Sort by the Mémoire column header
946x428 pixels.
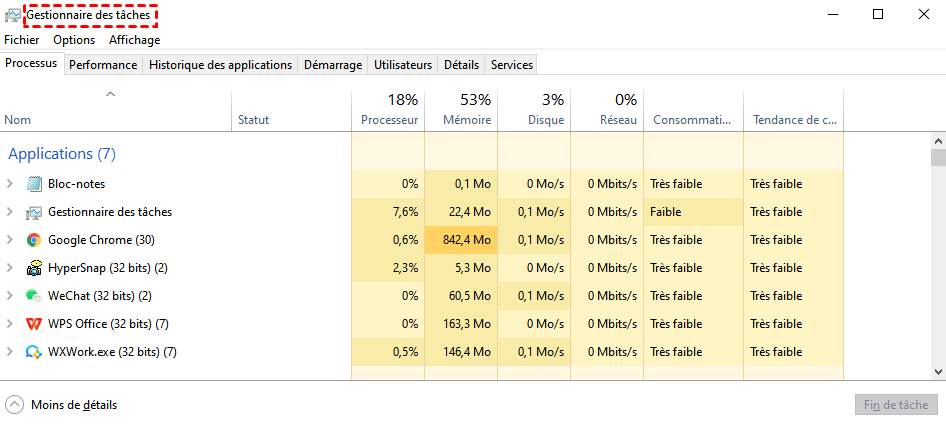point(466,110)
